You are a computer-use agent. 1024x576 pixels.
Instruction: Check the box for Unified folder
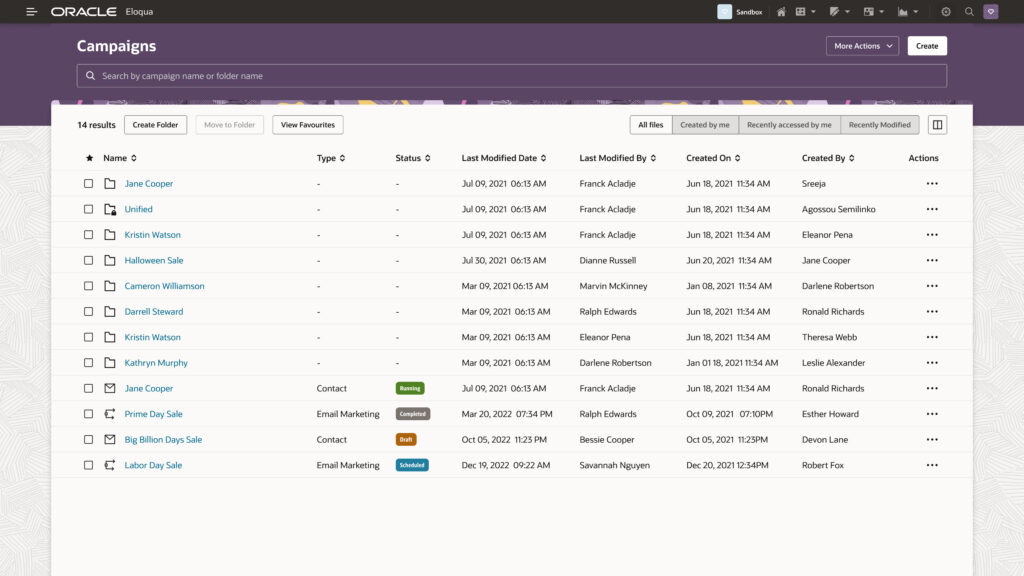click(88, 209)
